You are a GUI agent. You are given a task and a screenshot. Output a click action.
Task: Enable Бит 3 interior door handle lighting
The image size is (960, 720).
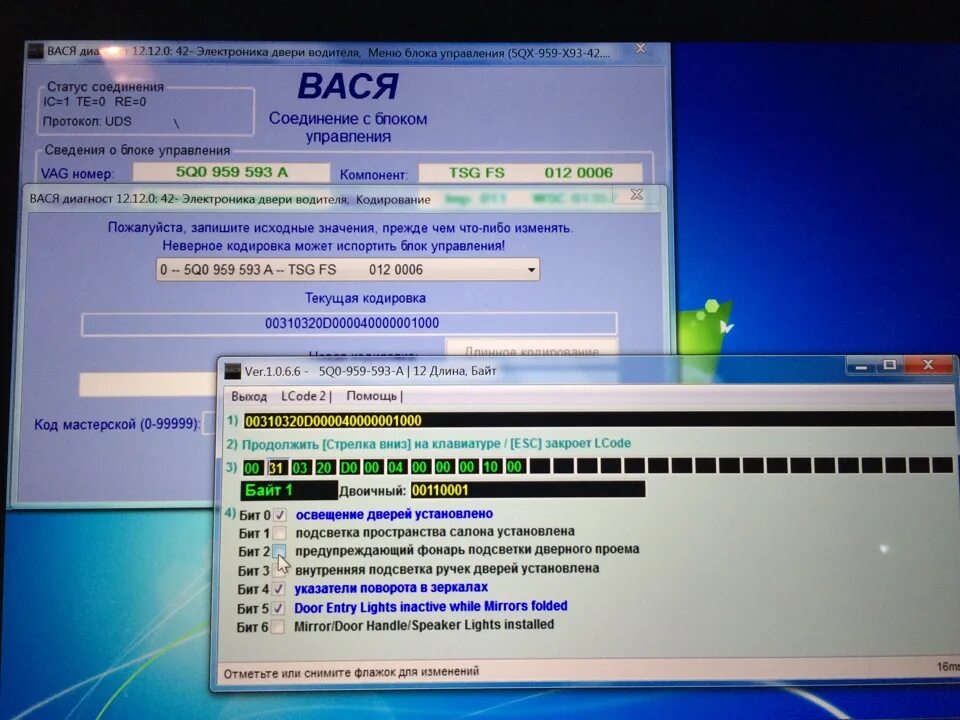click(279, 570)
